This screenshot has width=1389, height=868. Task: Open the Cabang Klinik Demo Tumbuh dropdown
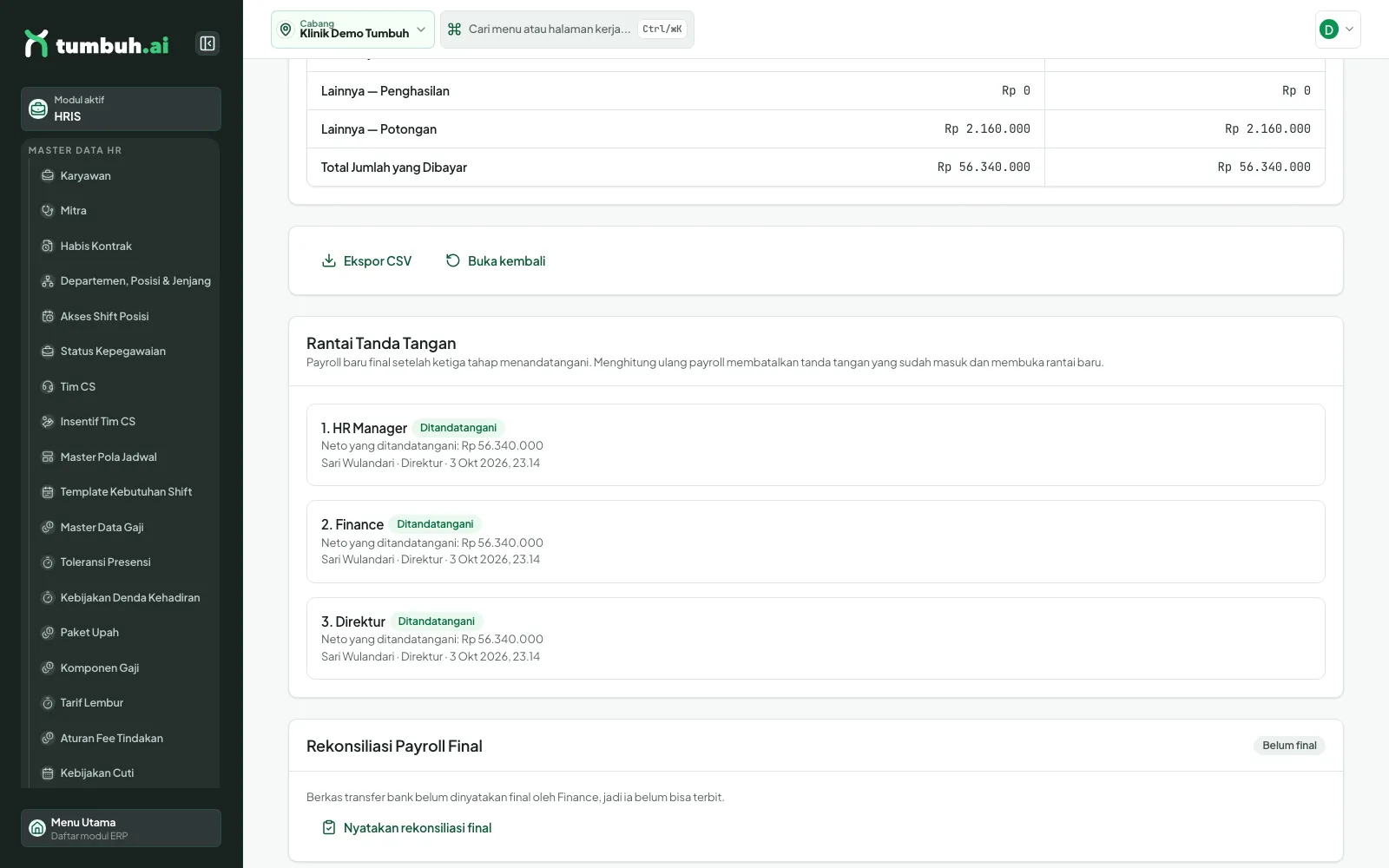(x=352, y=30)
